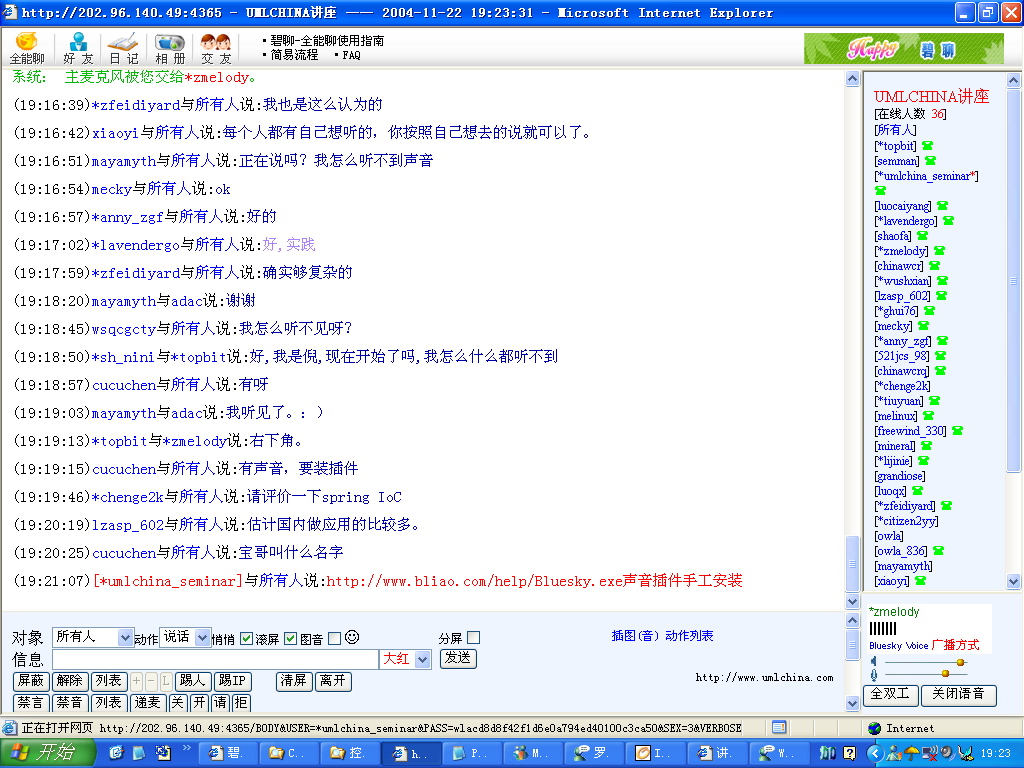This screenshot has width=1024, height=768.
Task: Toggle the 分屏 split screen checkbox
Action: (x=474, y=637)
